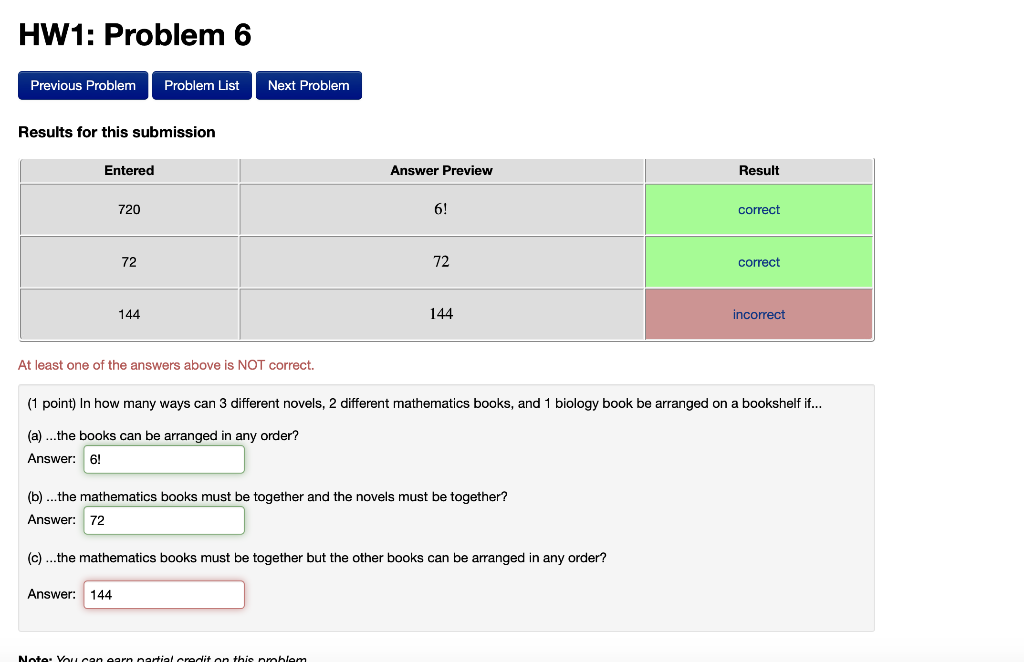Image resolution: width=1024 pixels, height=662 pixels.
Task: Click the Results for this submission heading
Action: (x=116, y=132)
